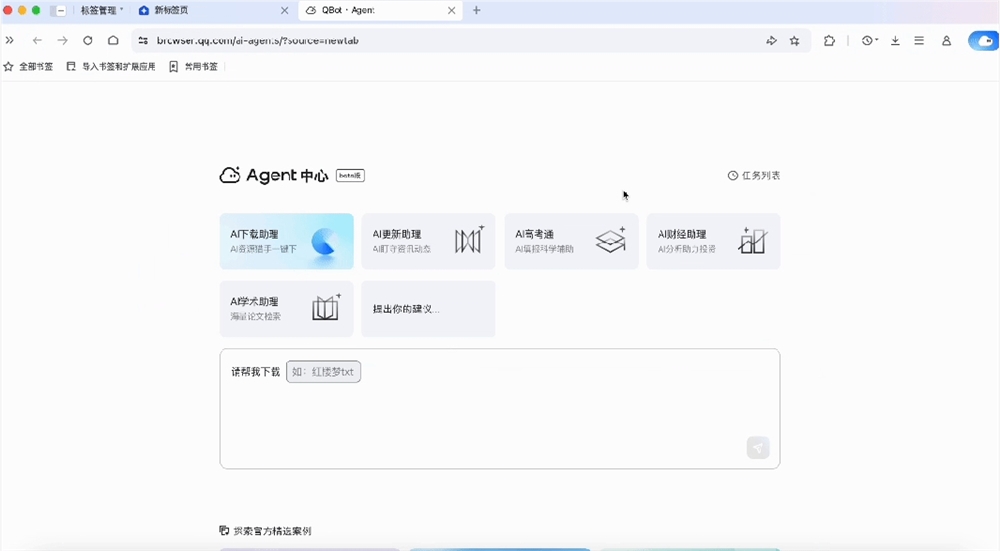Expand the history clock dropdown

click(869, 41)
